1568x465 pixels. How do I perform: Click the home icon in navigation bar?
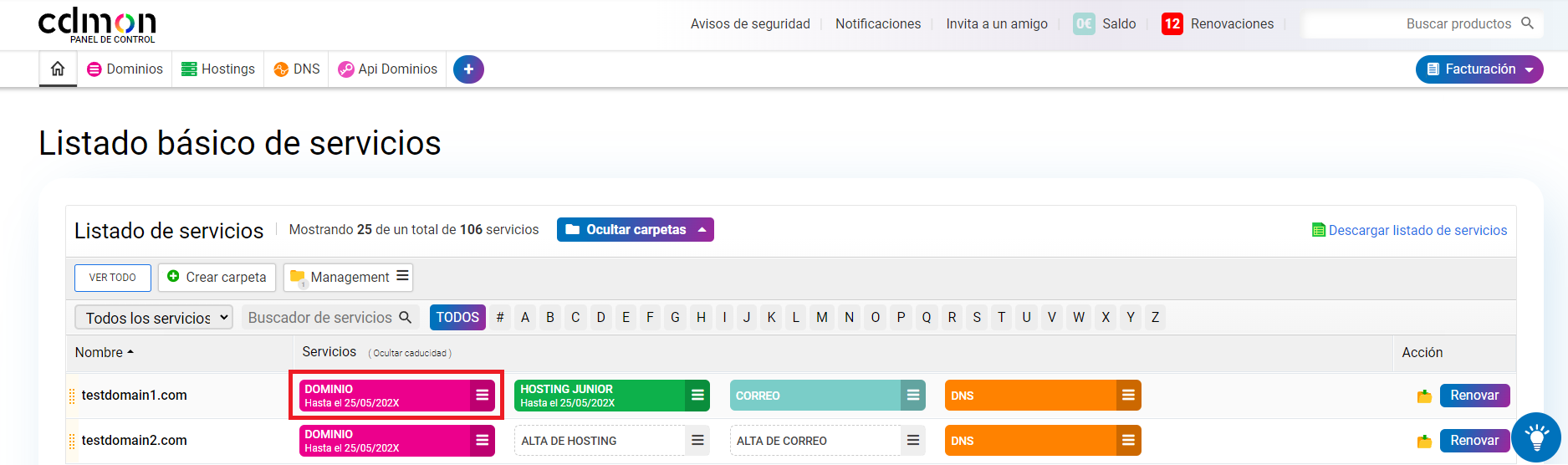click(x=58, y=69)
